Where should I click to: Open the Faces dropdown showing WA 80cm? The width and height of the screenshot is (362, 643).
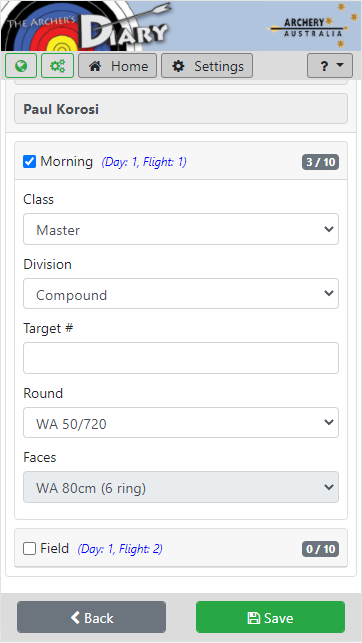pos(181,487)
